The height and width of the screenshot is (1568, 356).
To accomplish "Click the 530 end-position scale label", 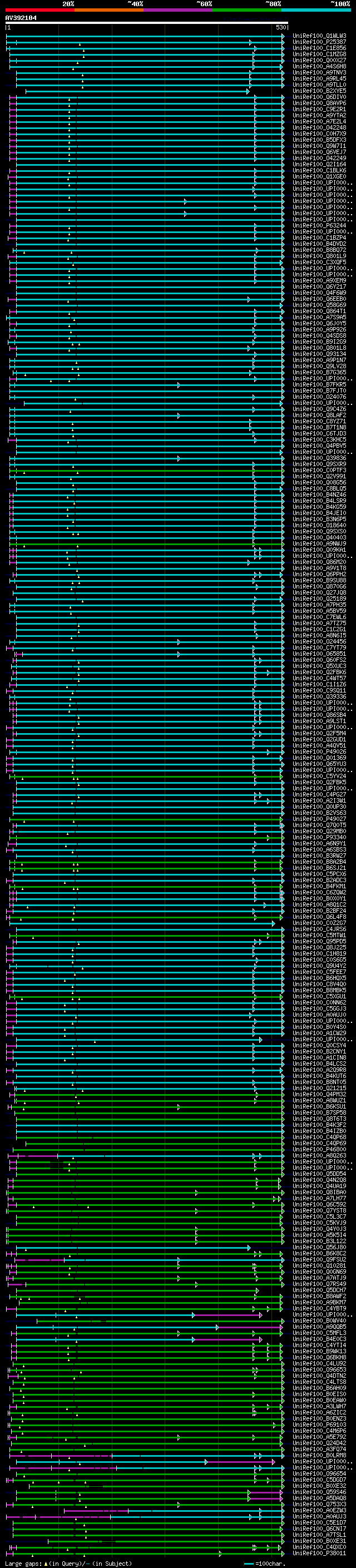I will click(x=281, y=27).
